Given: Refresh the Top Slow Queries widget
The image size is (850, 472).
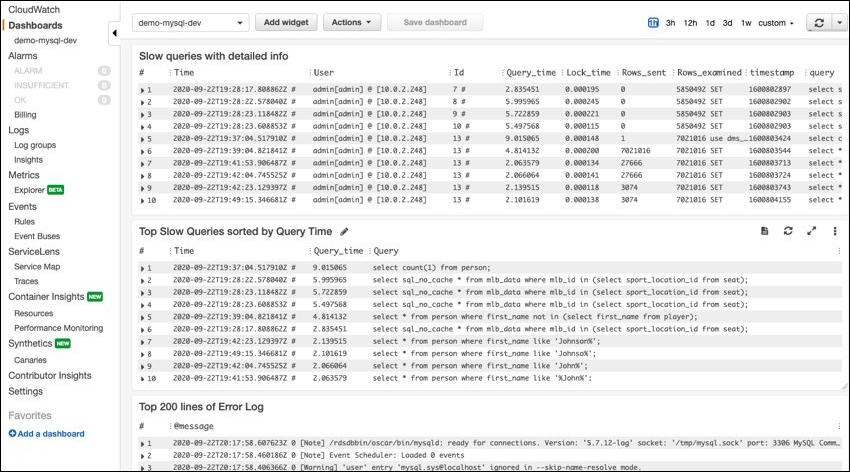Looking at the screenshot, I should pyautogui.click(x=788, y=231).
